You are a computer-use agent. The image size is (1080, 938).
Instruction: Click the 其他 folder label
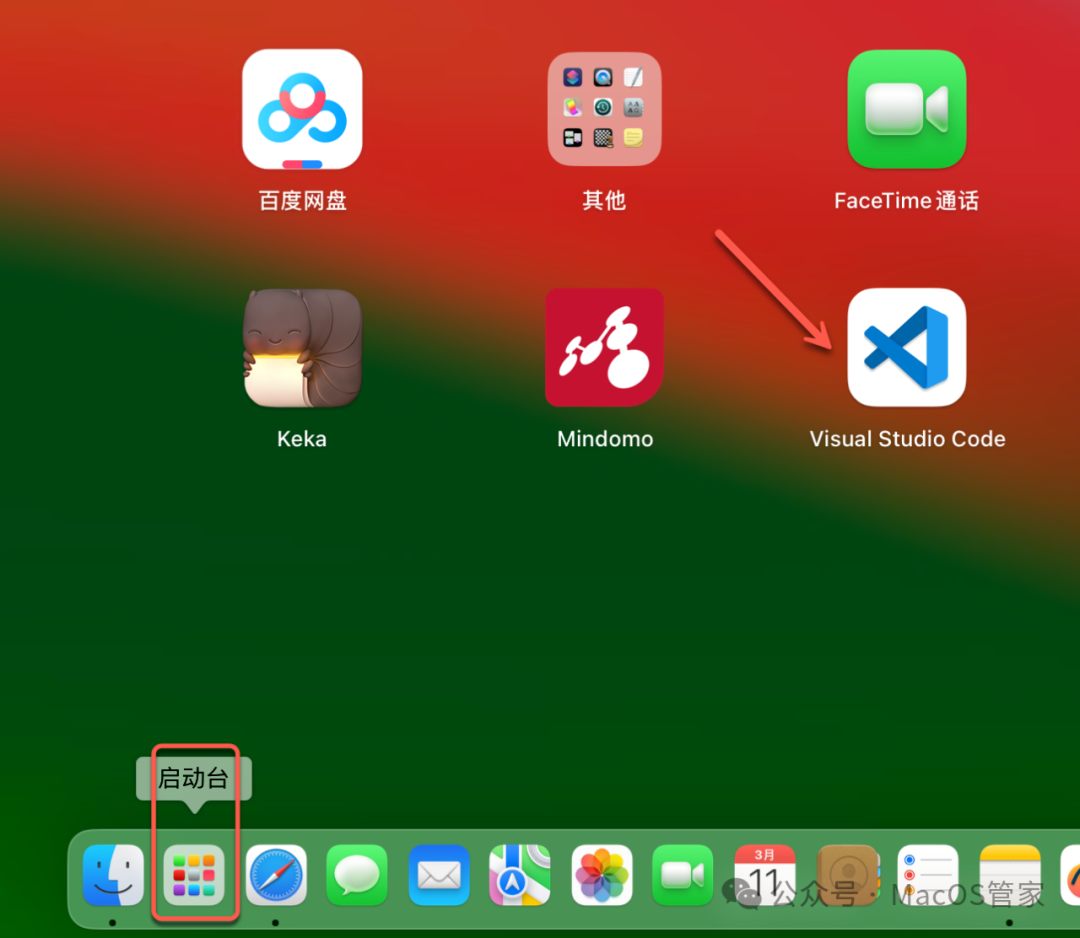pos(604,200)
